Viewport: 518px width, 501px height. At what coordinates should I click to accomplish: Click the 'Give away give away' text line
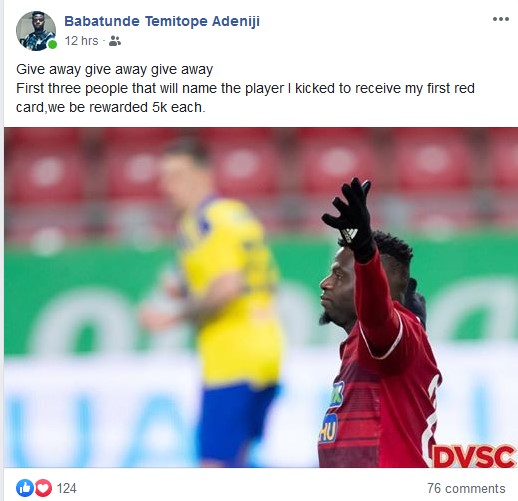point(114,69)
